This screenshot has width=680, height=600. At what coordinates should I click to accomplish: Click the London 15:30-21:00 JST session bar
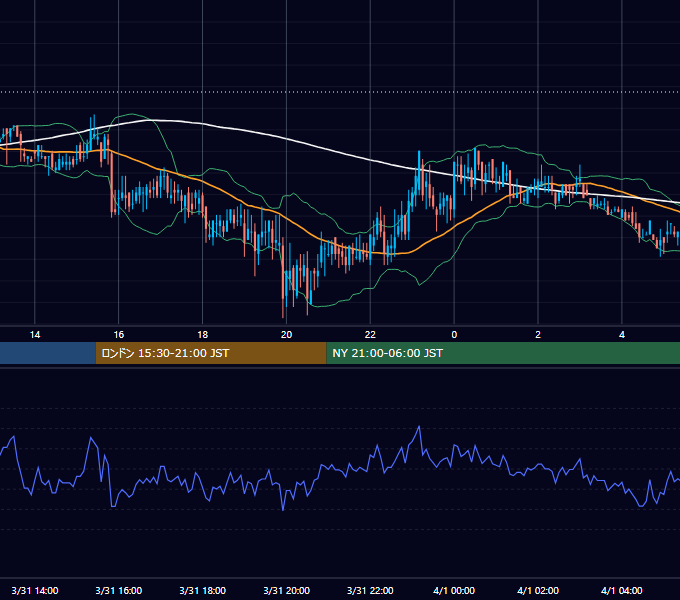tap(211, 353)
